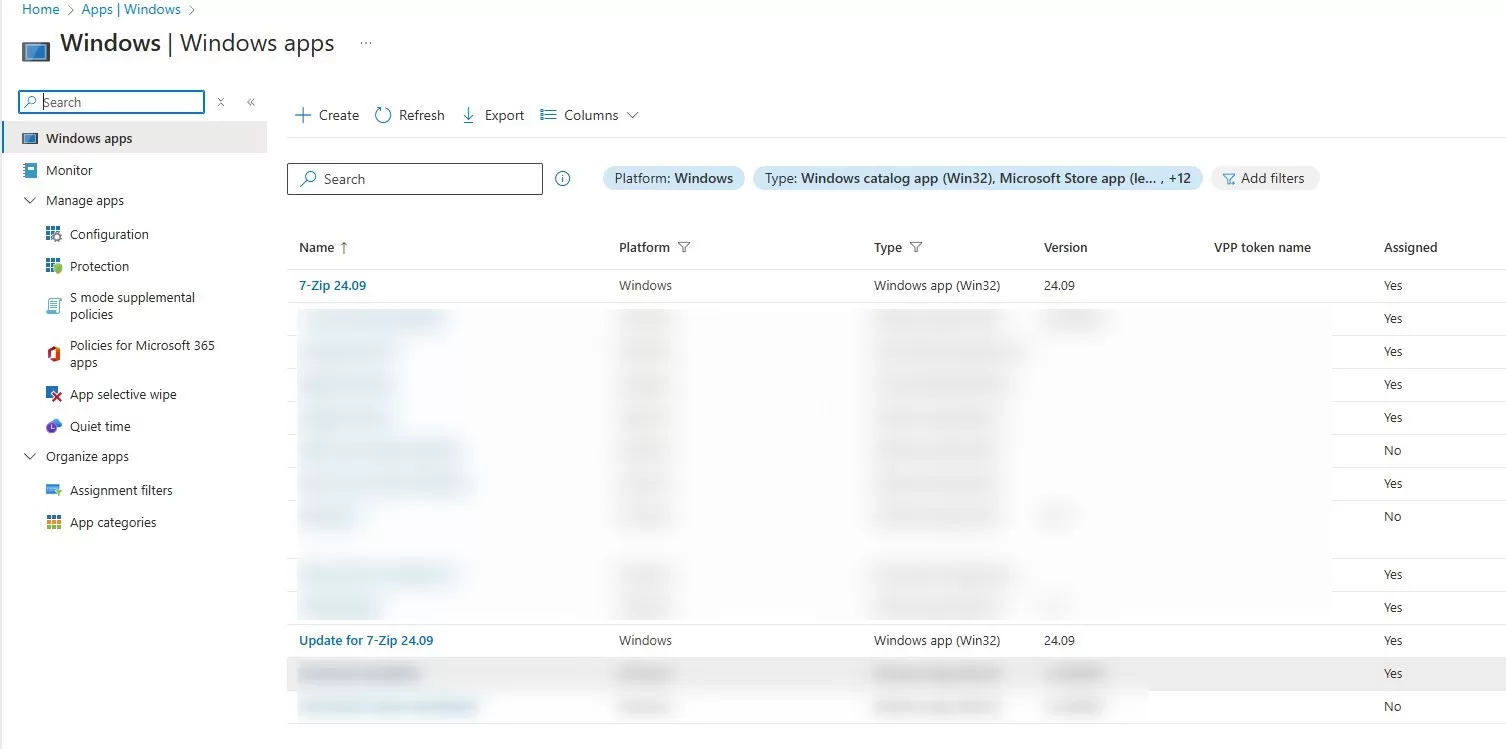1506x749 pixels.
Task: Collapse the Organize apps section
Action: pyautogui.click(x=30, y=457)
